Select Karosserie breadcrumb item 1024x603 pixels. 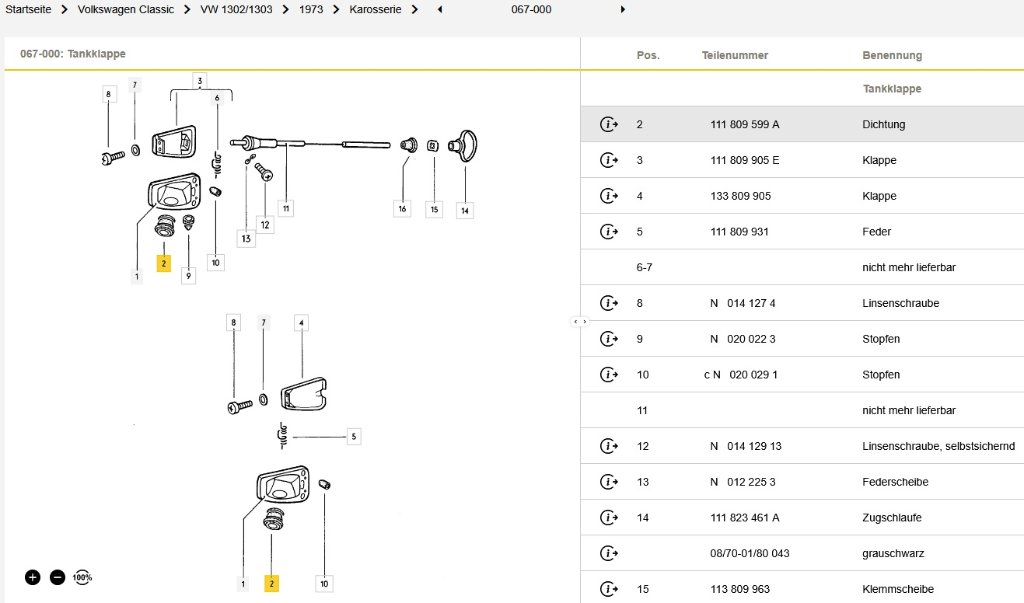click(377, 9)
